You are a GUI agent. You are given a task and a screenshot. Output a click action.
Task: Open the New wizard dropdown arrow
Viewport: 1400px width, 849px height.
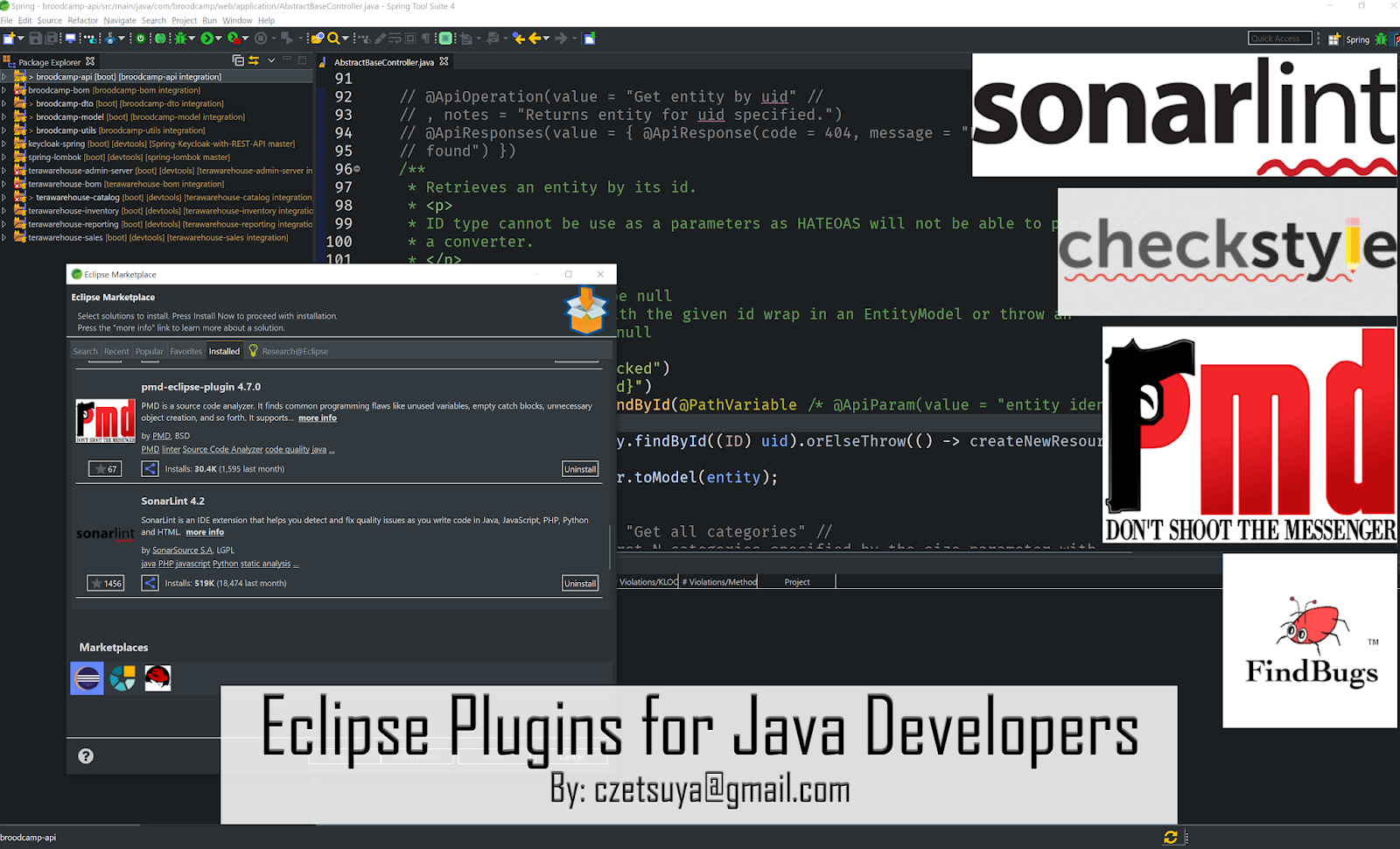tap(21, 39)
